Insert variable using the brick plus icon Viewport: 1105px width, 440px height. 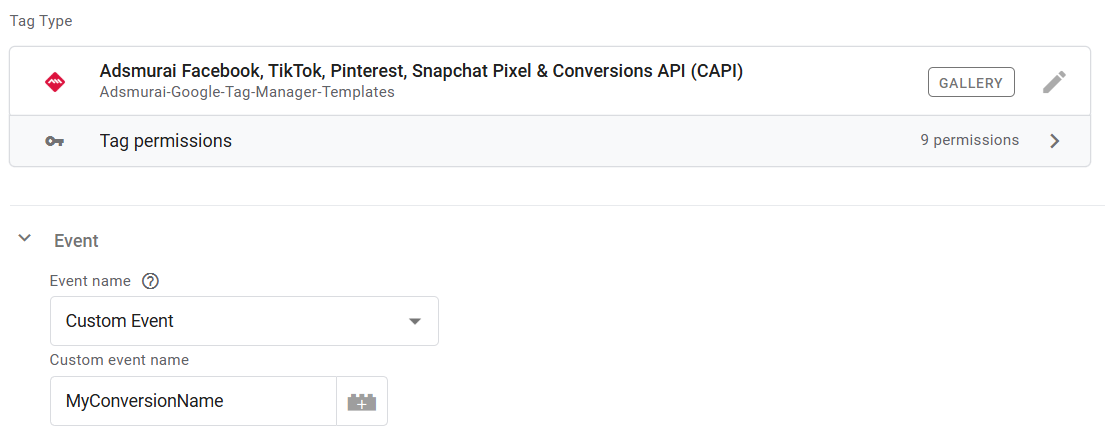pos(362,401)
